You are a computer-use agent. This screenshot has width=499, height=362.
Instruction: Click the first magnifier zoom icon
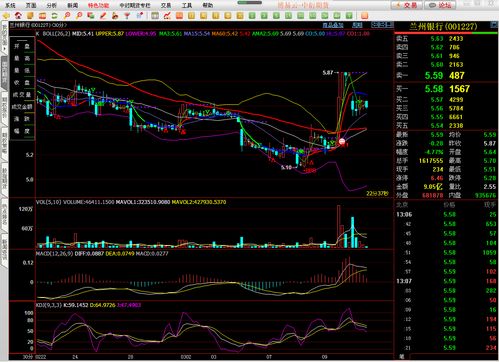click(67, 15)
